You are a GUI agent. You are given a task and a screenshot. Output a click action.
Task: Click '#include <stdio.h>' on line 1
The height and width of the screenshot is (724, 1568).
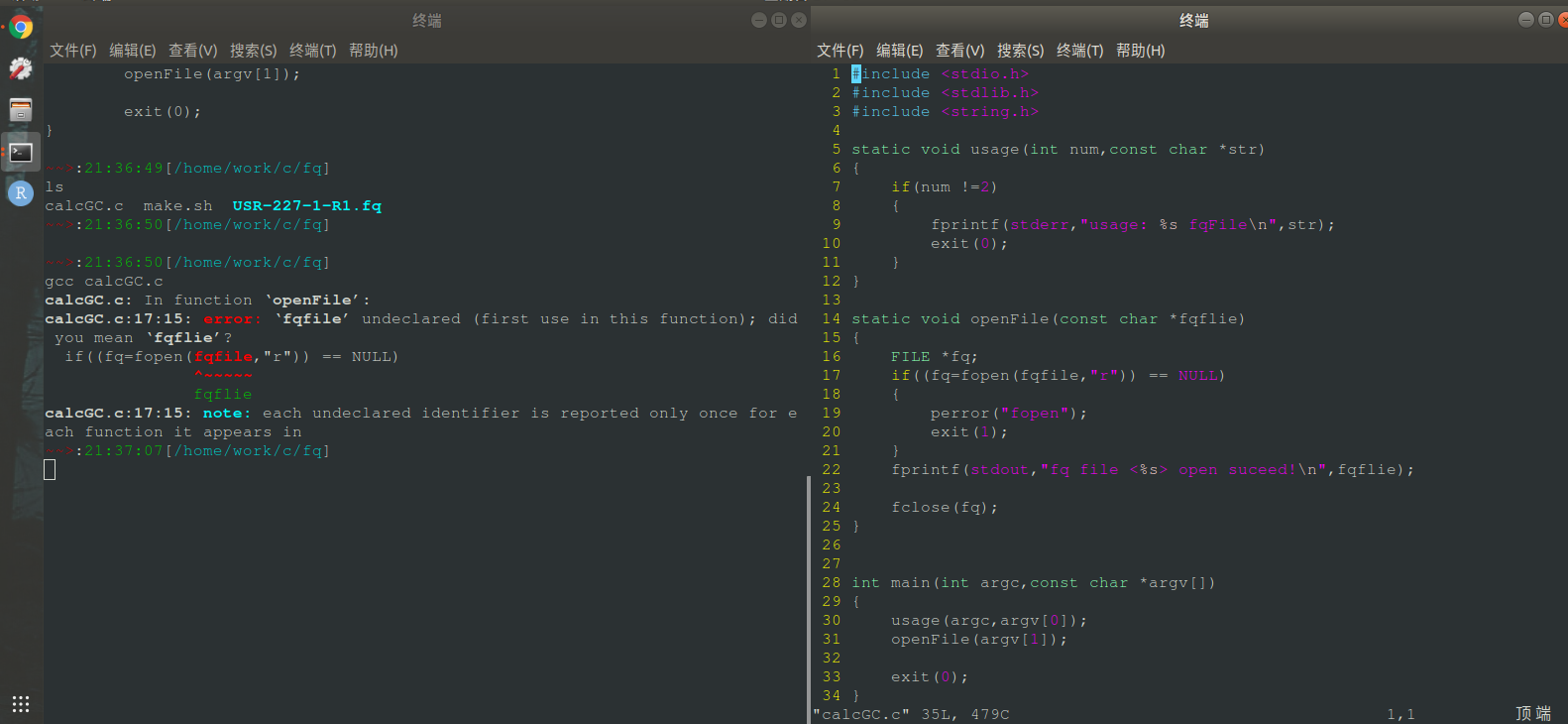point(941,73)
